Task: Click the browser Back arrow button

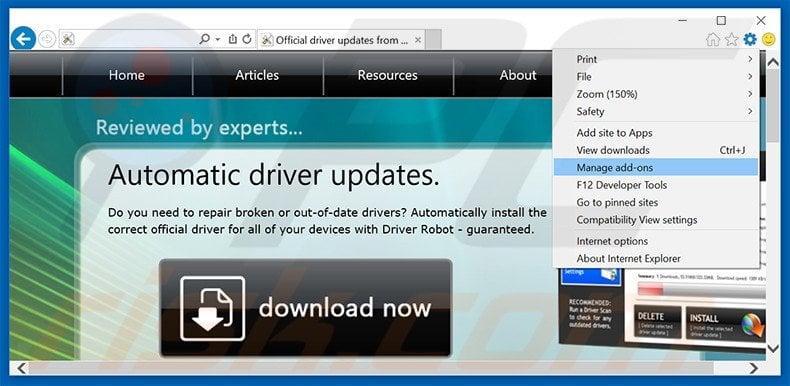Action: [x=23, y=39]
